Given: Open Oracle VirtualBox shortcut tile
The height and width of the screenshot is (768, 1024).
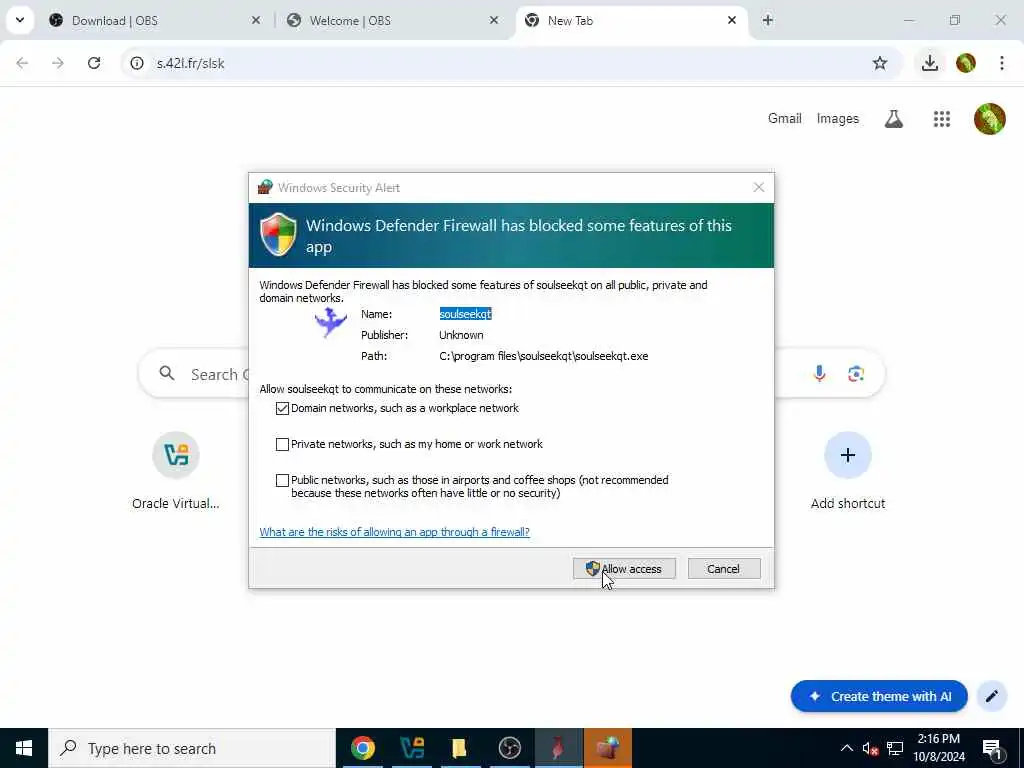Looking at the screenshot, I should click(176, 471).
